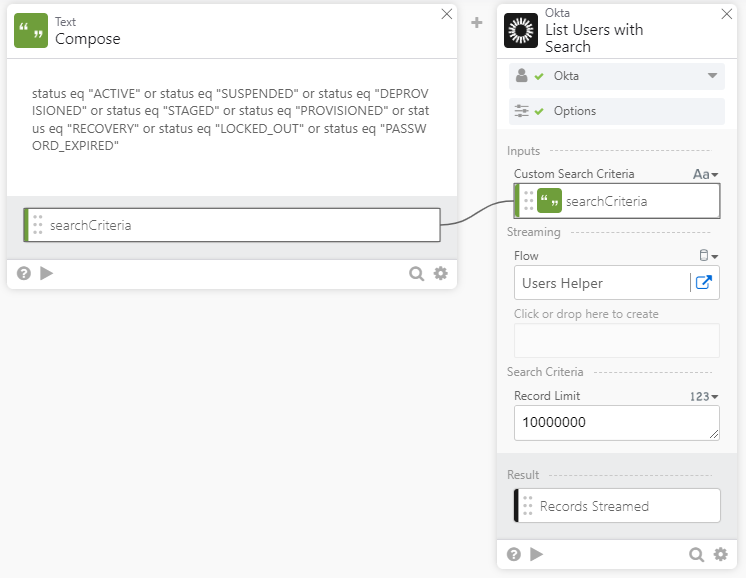This screenshot has width=746, height=578.
Task: Open the magnifier search on Compose card
Action: tap(416, 274)
